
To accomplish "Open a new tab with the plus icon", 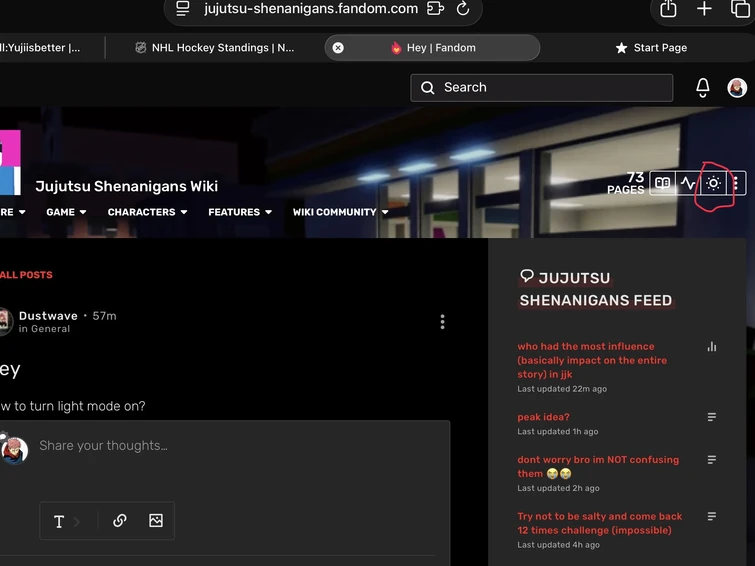I will coord(704,8).
